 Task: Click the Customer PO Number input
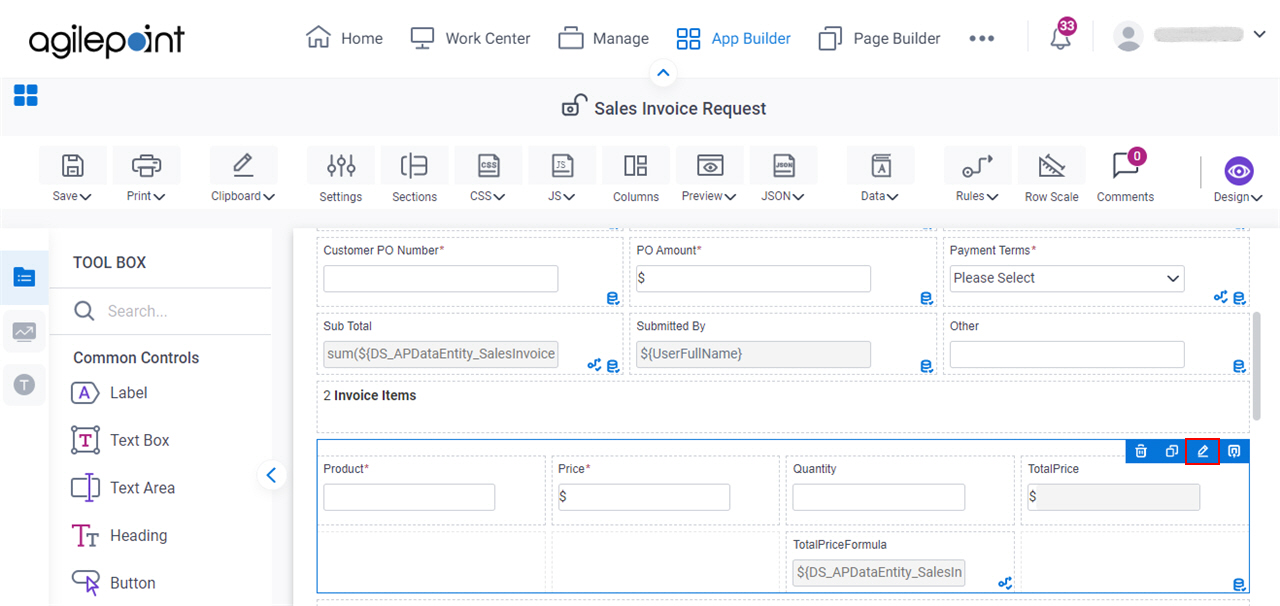pyautogui.click(x=441, y=278)
